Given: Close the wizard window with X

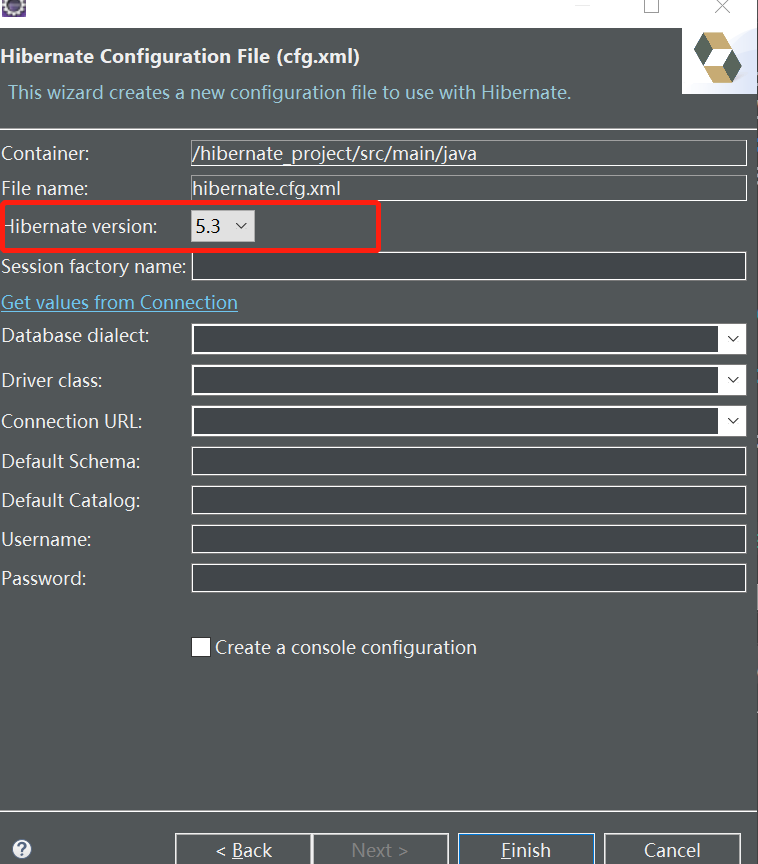Looking at the screenshot, I should [x=722, y=7].
